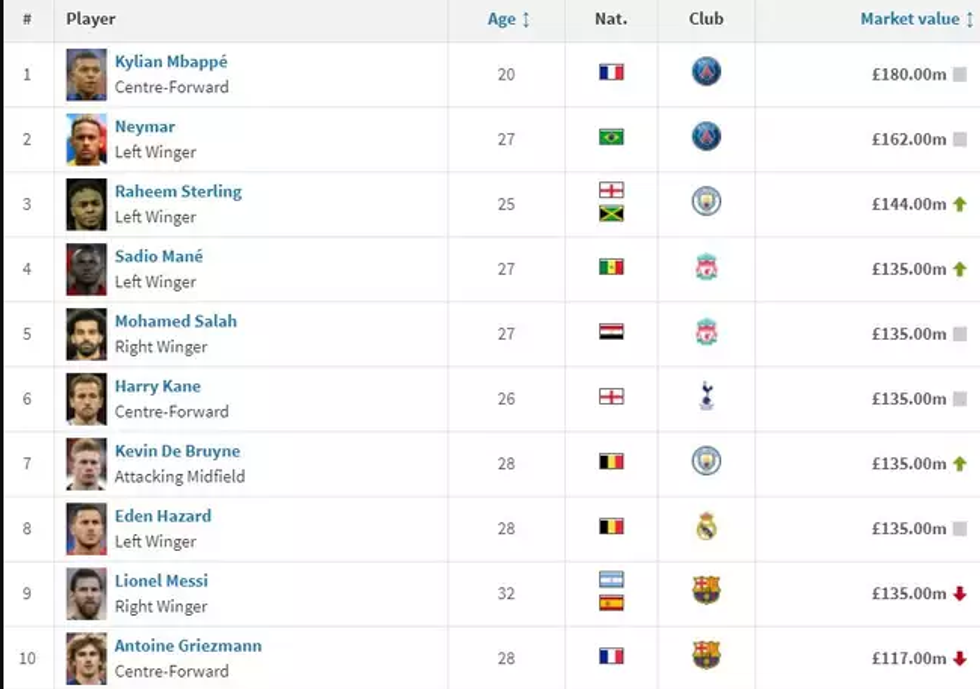Click Harry Kane's portrait photo

point(86,399)
